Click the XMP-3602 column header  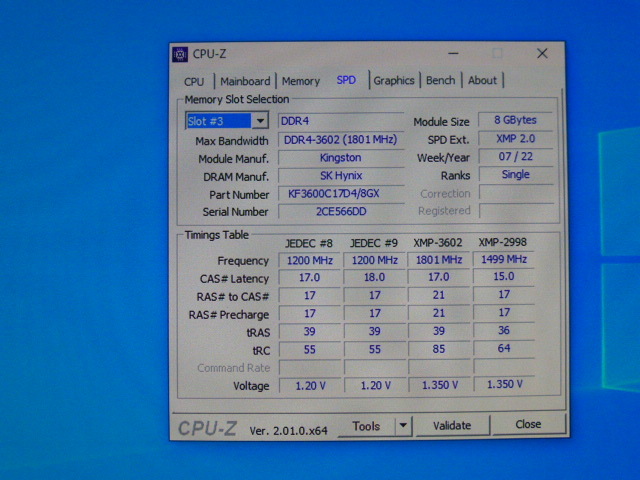coord(438,243)
